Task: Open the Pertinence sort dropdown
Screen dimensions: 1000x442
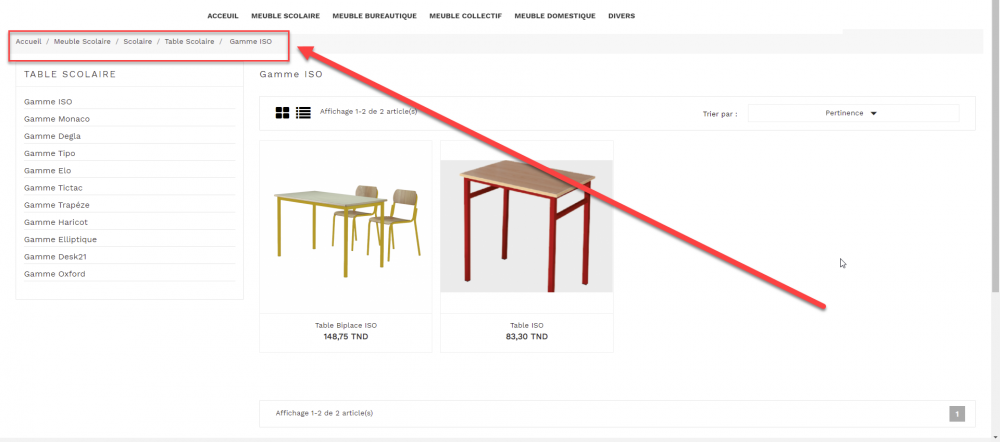Action: click(x=853, y=114)
